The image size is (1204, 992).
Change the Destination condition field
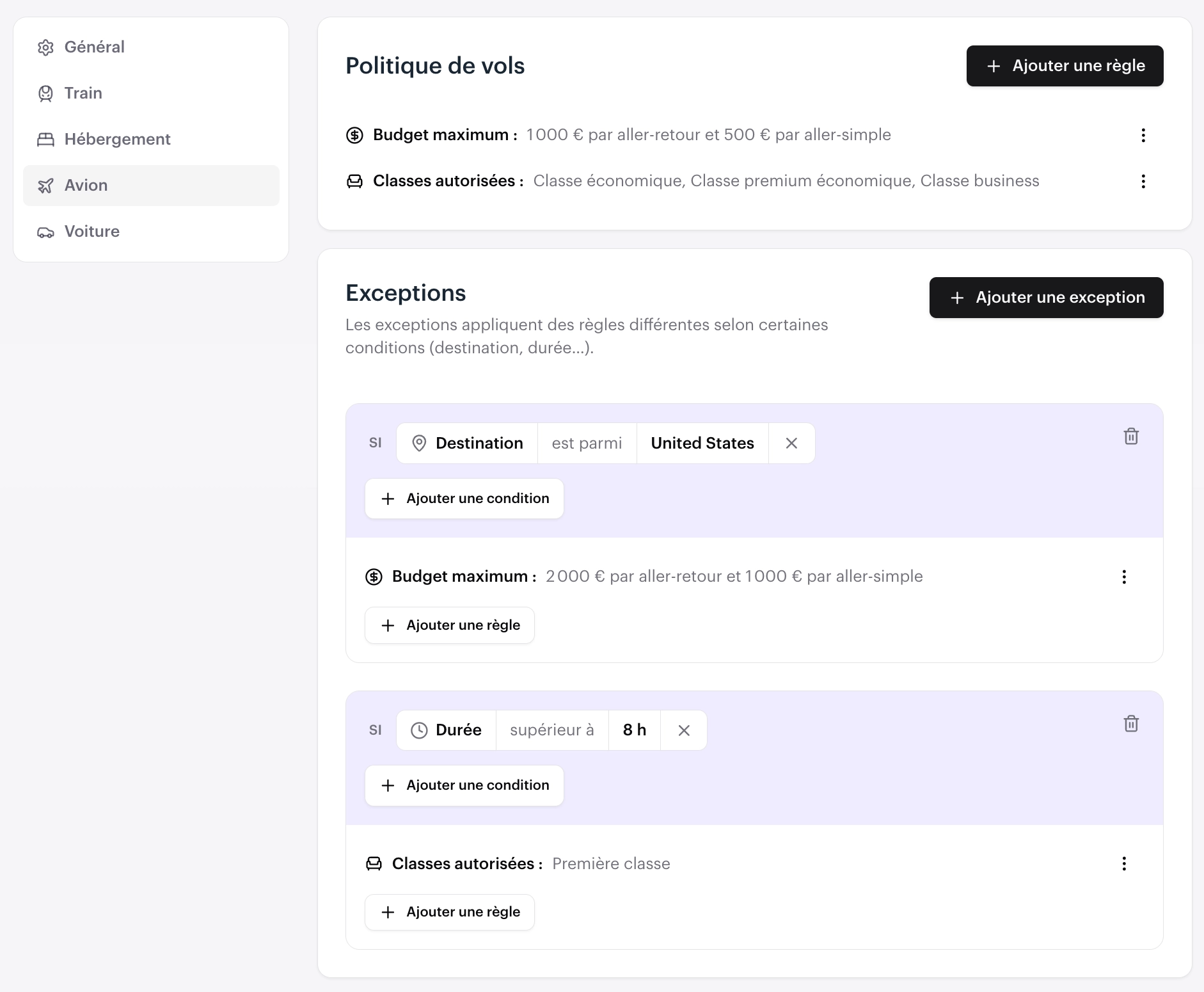[x=467, y=443]
